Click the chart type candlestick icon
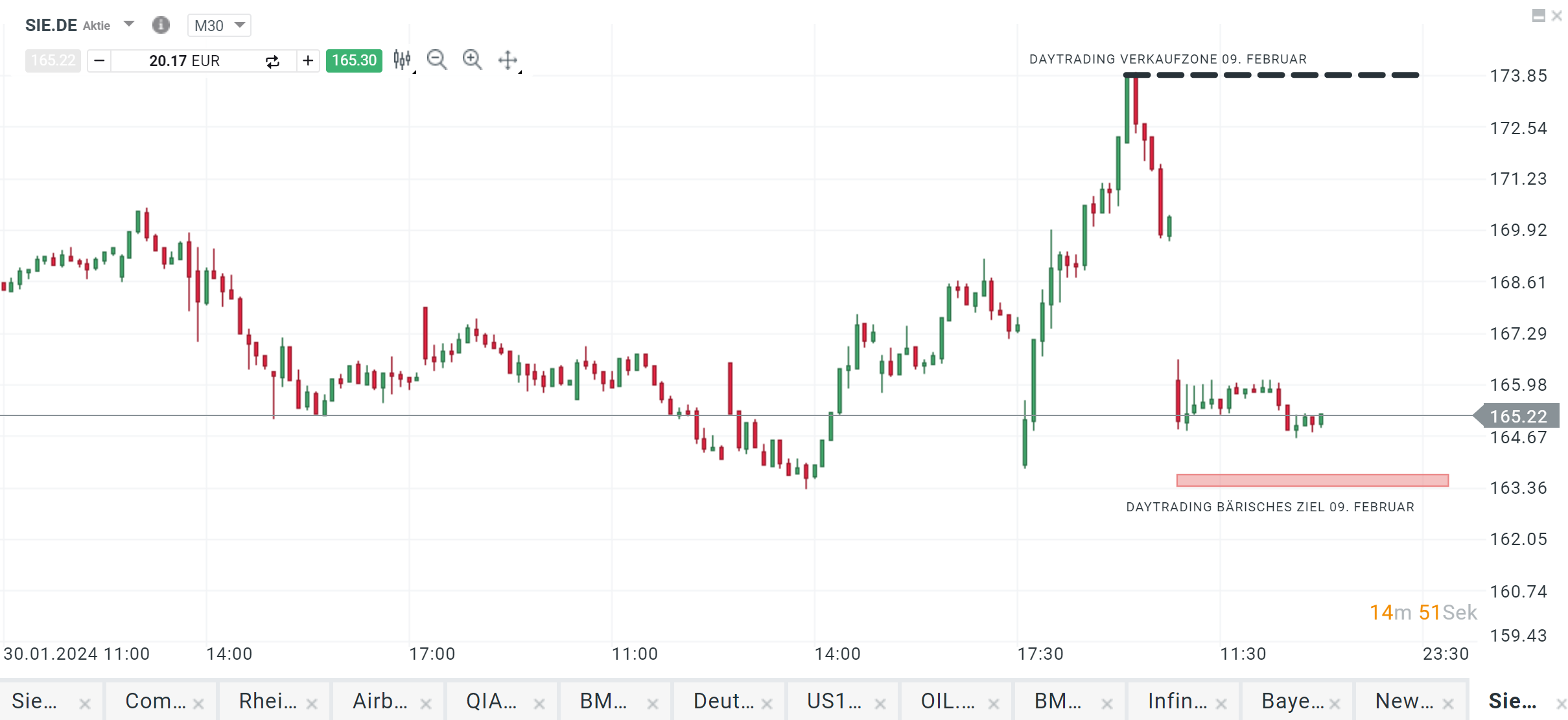The width and height of the screenshot is (1568, 720). [x=403, y=60]
